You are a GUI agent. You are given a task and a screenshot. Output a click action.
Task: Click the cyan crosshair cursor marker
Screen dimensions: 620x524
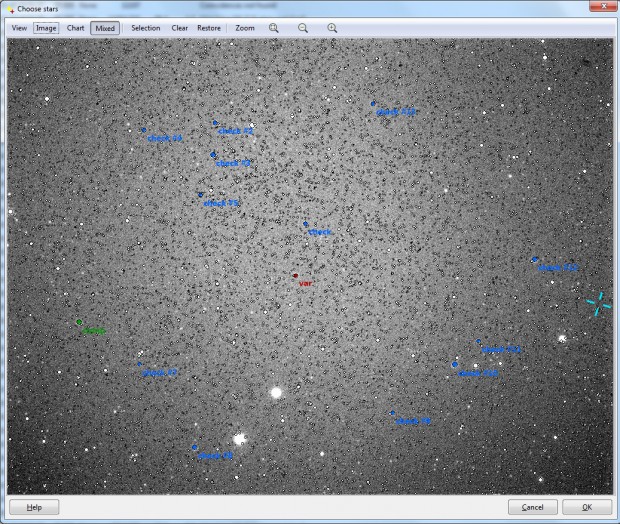[x=598, y=304]
